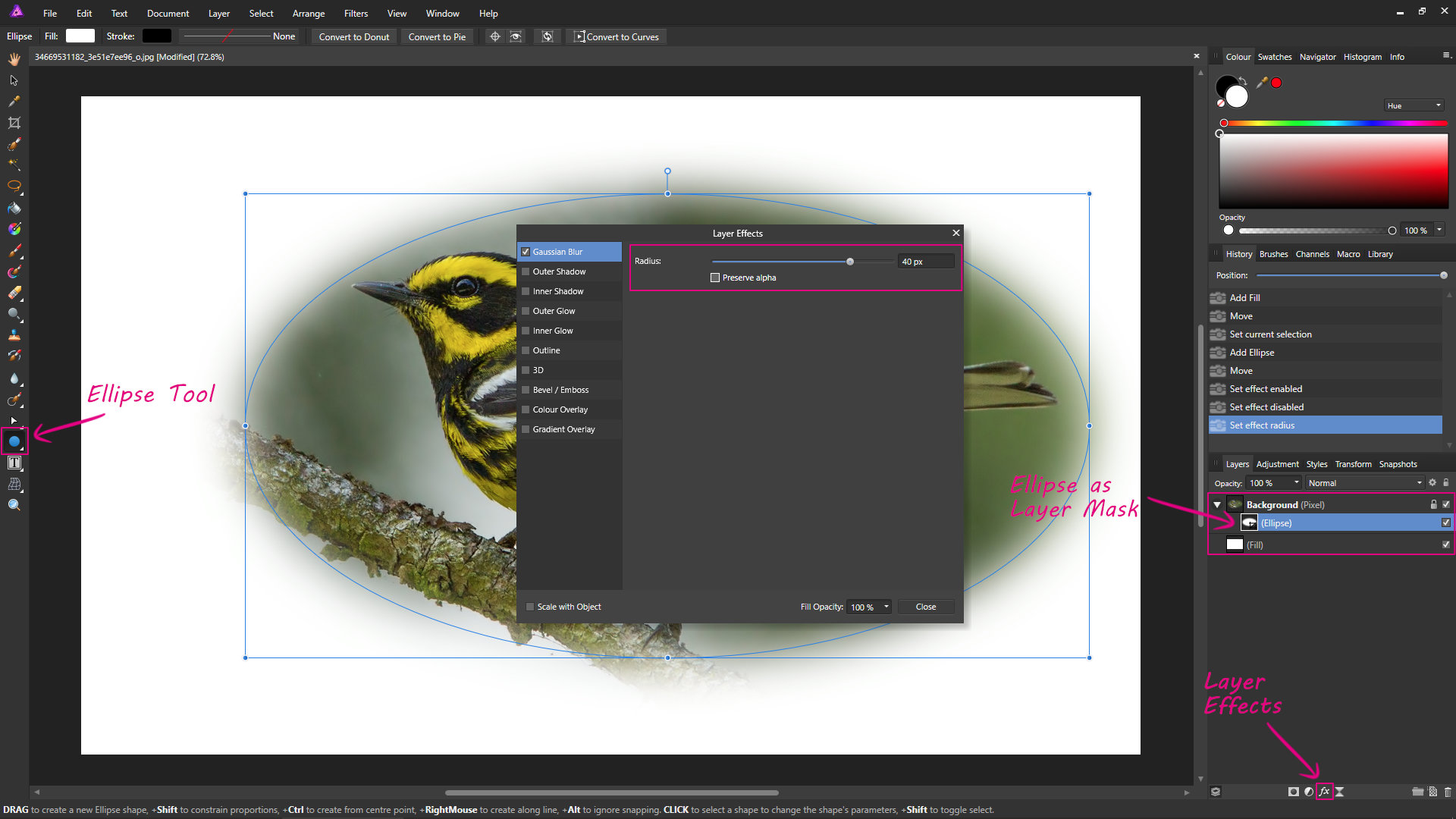Pick the Colour Picker tool
Image resolution: width=1456 pixels, height=819 pixels.
[x=14, y=101]
